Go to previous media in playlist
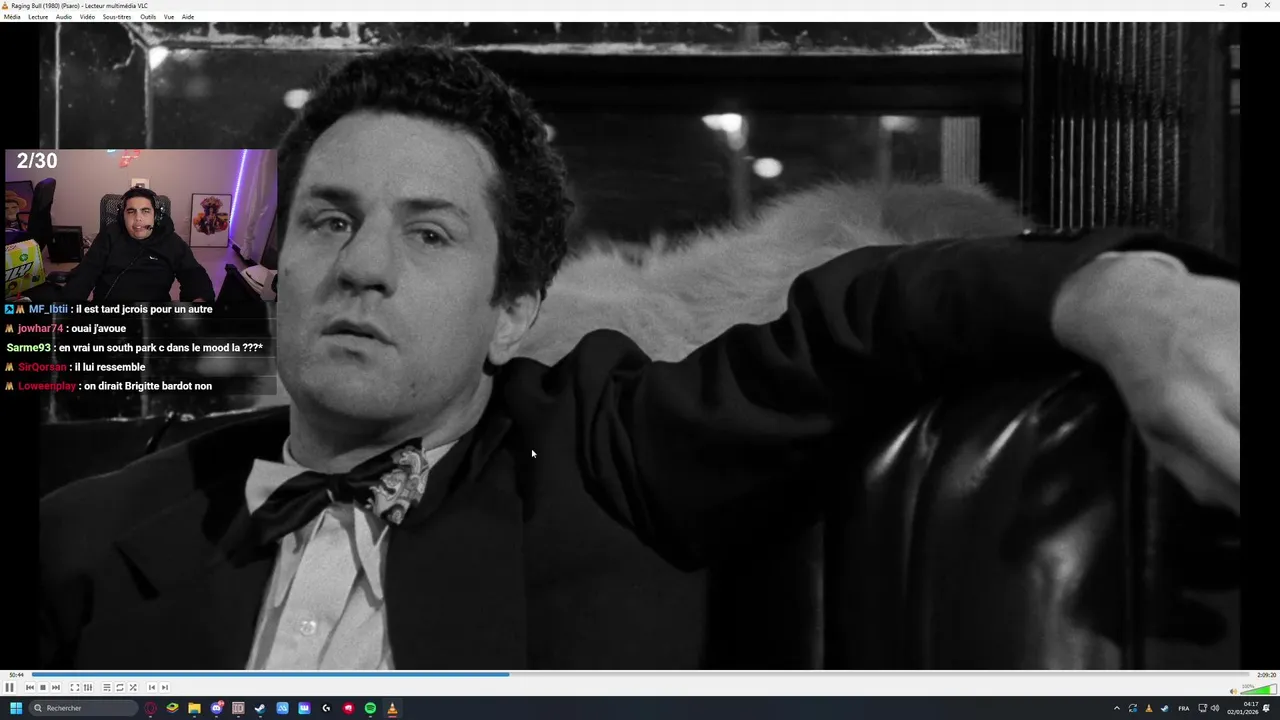Screen dimensions: 1280x720 30,687
